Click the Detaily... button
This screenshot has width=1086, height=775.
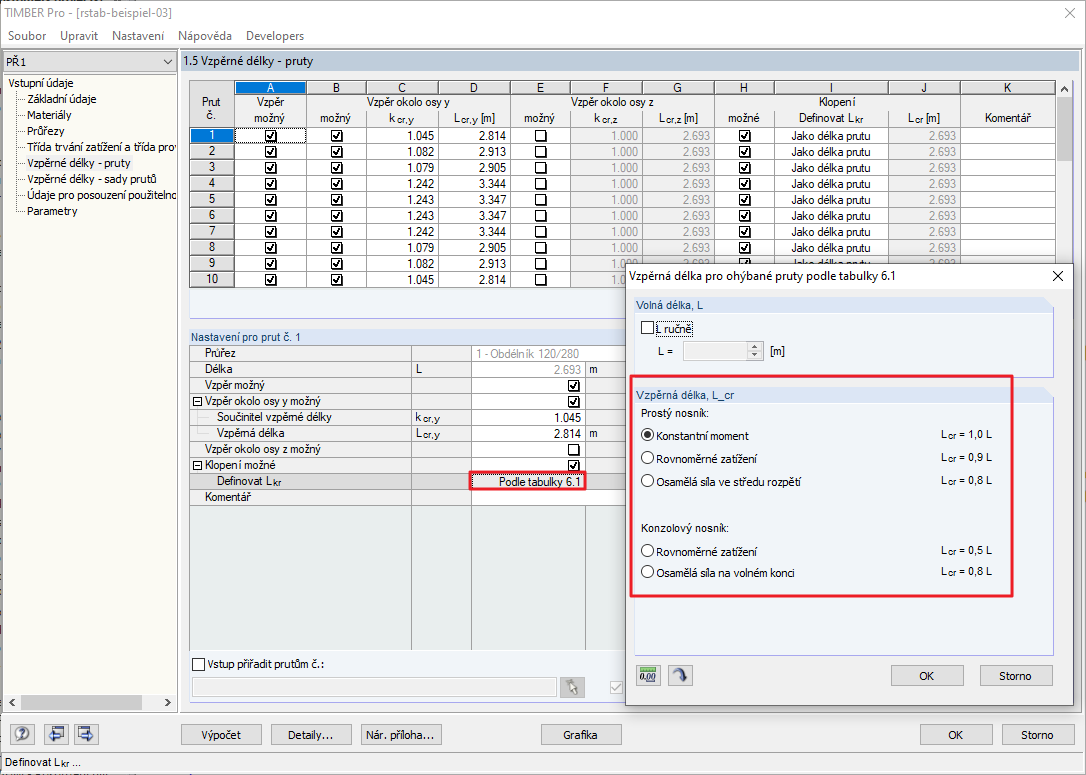point(310,735)
